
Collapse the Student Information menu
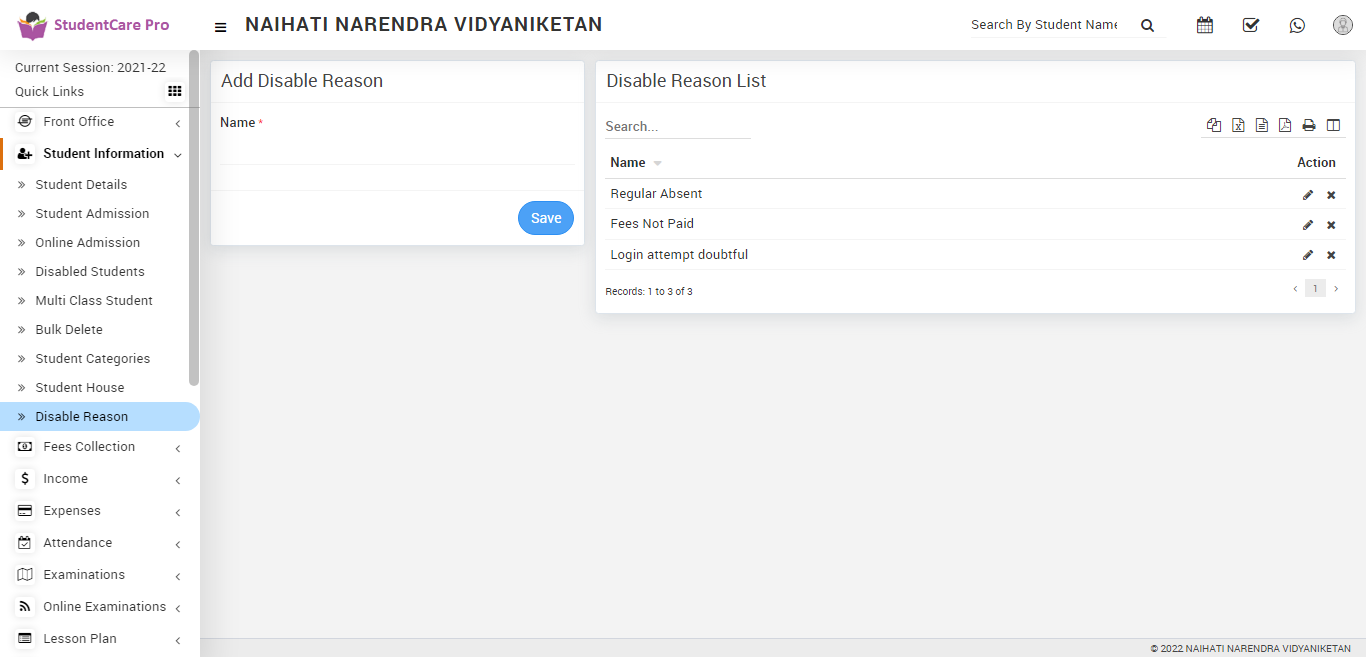(x=177, y=155)
